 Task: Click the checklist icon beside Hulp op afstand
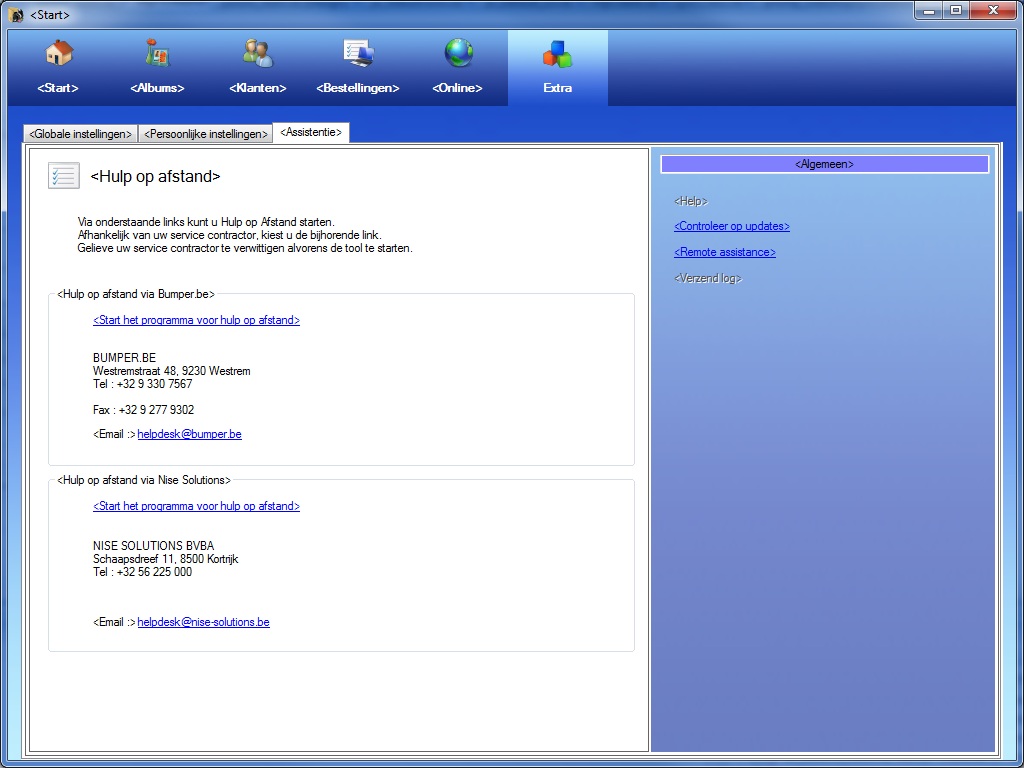tap(64, 176)
